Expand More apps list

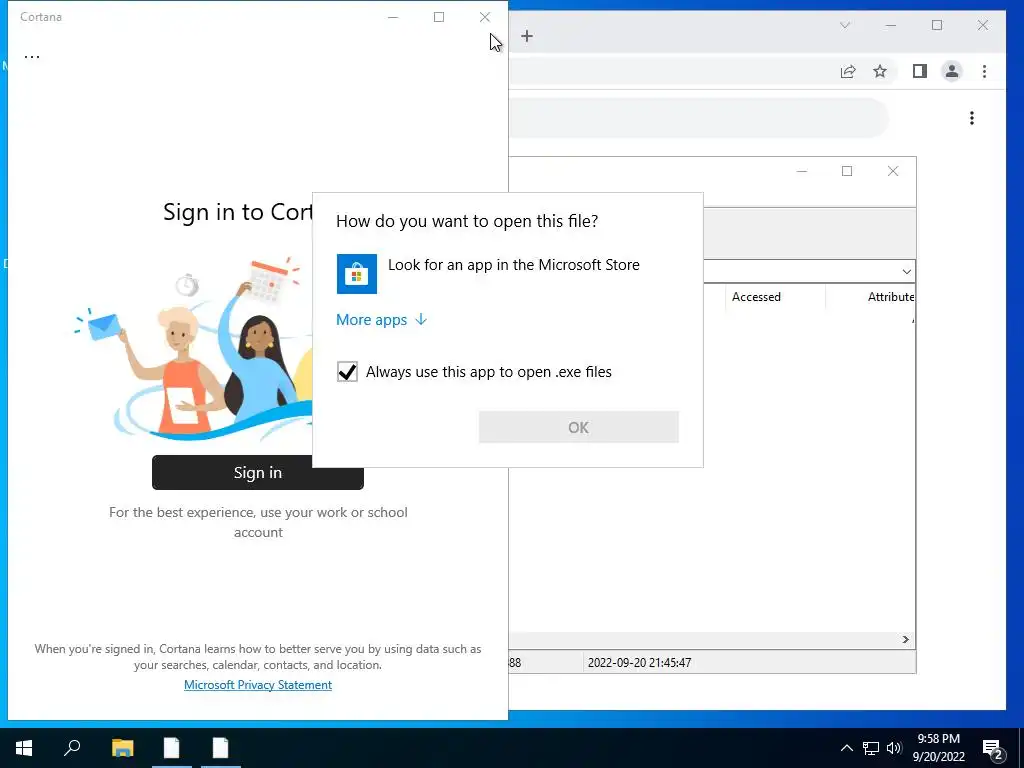381,320
